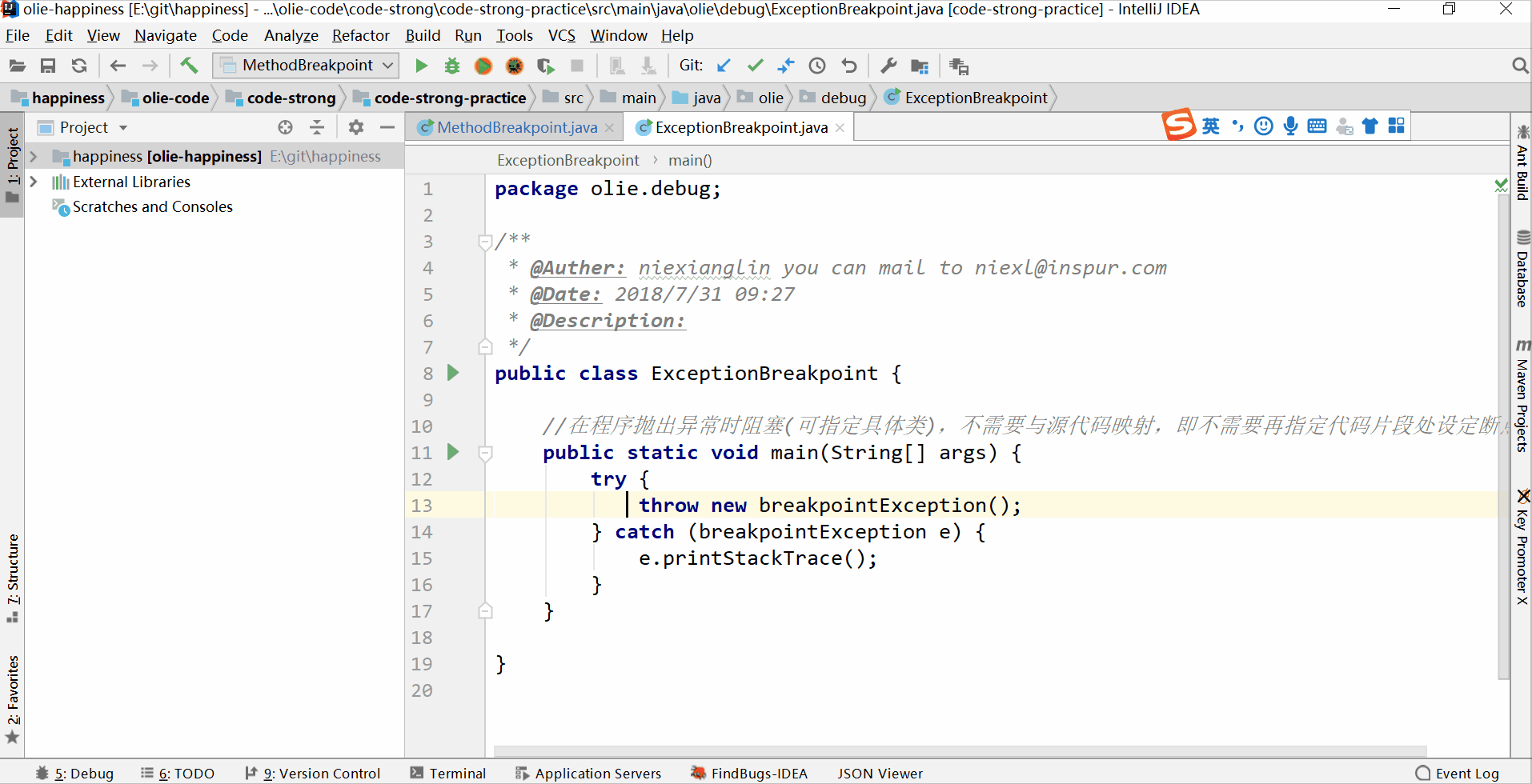Click the Build project hammer icon
This screenshot has width=1532, height=784.
pyautogui.click(x=189, y=66)
